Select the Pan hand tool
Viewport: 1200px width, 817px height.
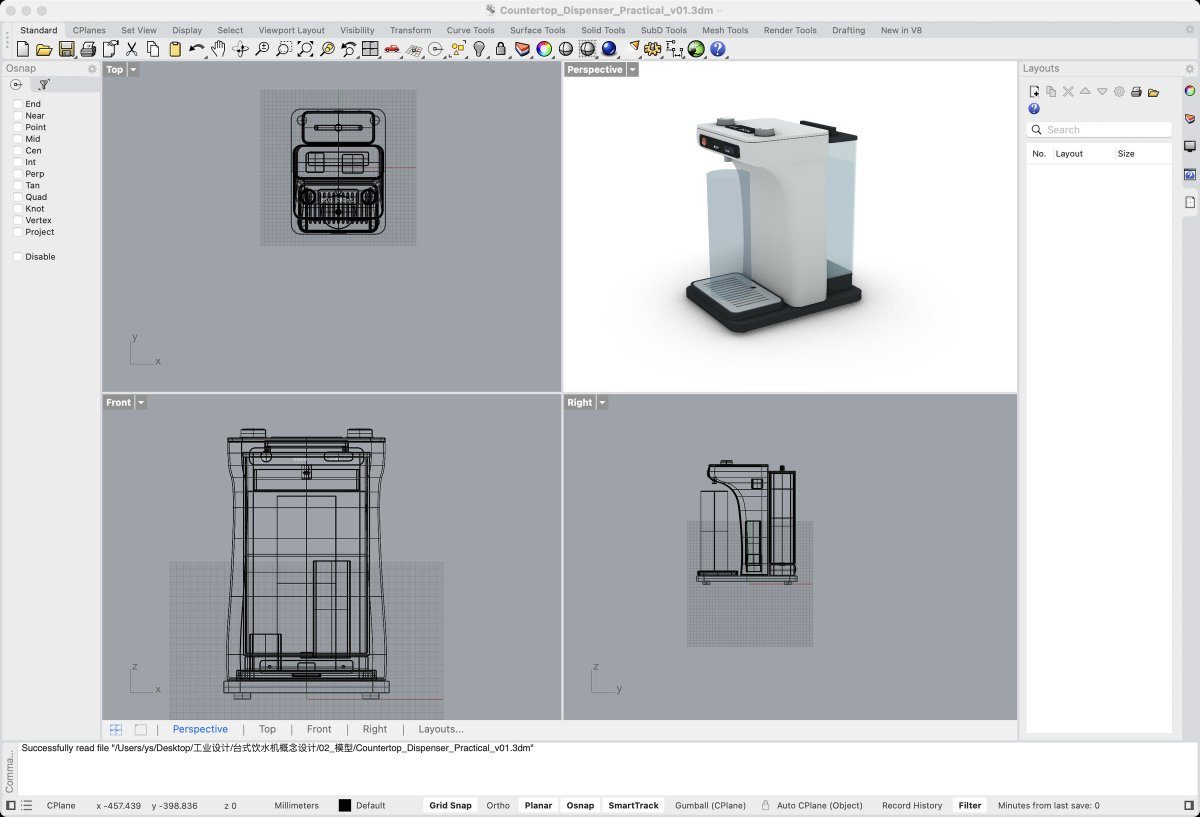pos(218,49)
